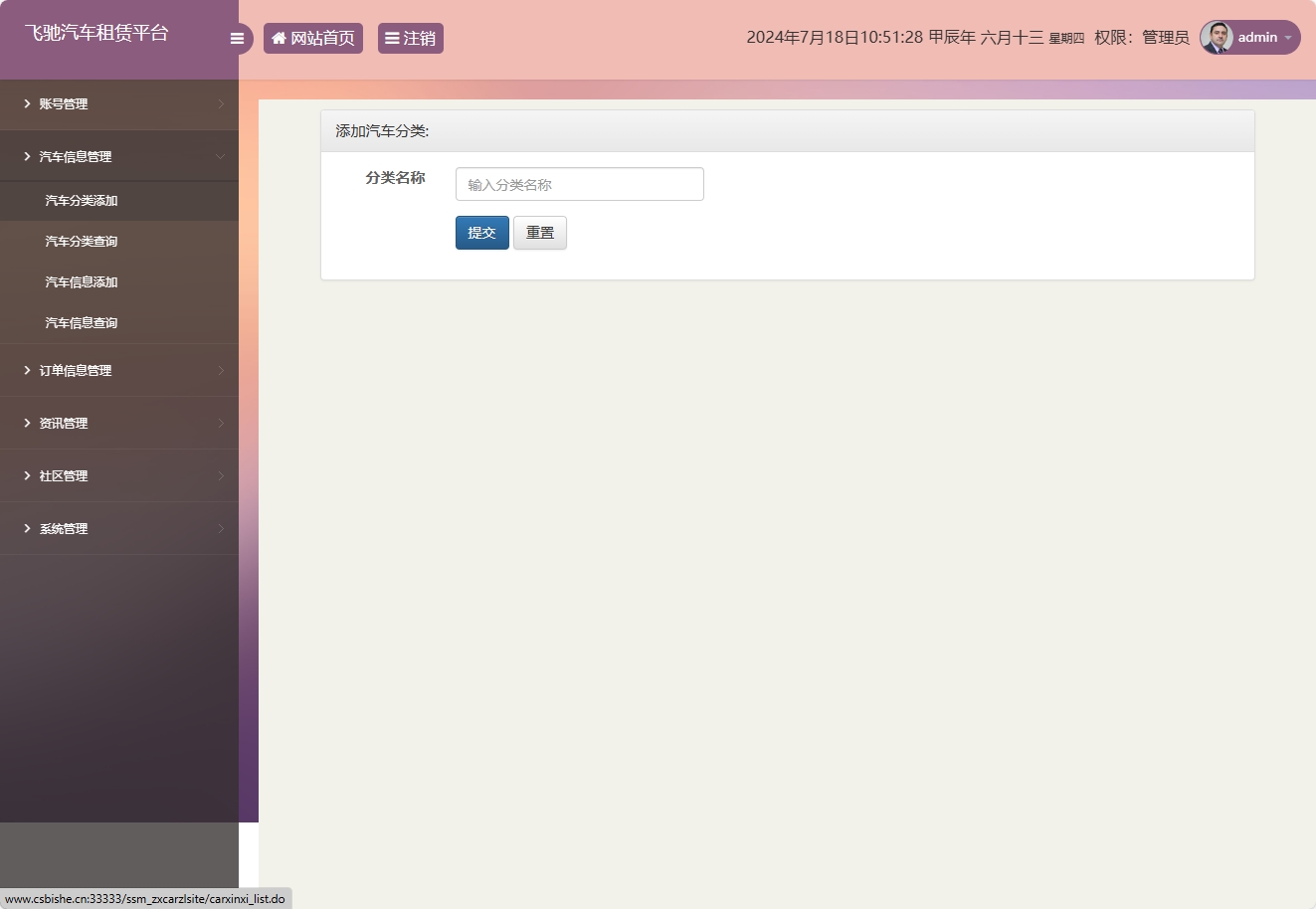Expand the 系统管理 menu

[x=119, y=528]
